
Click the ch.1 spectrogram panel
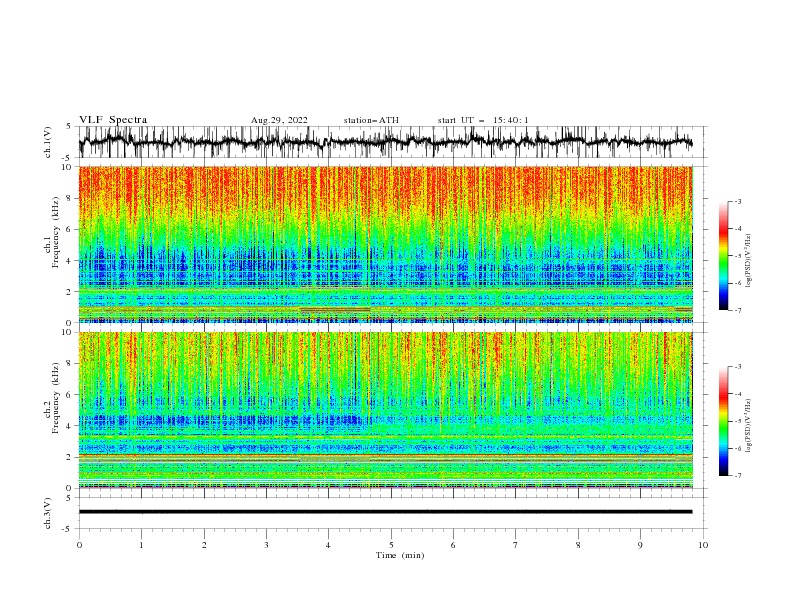pyautogui.click(x=386, y=244)
